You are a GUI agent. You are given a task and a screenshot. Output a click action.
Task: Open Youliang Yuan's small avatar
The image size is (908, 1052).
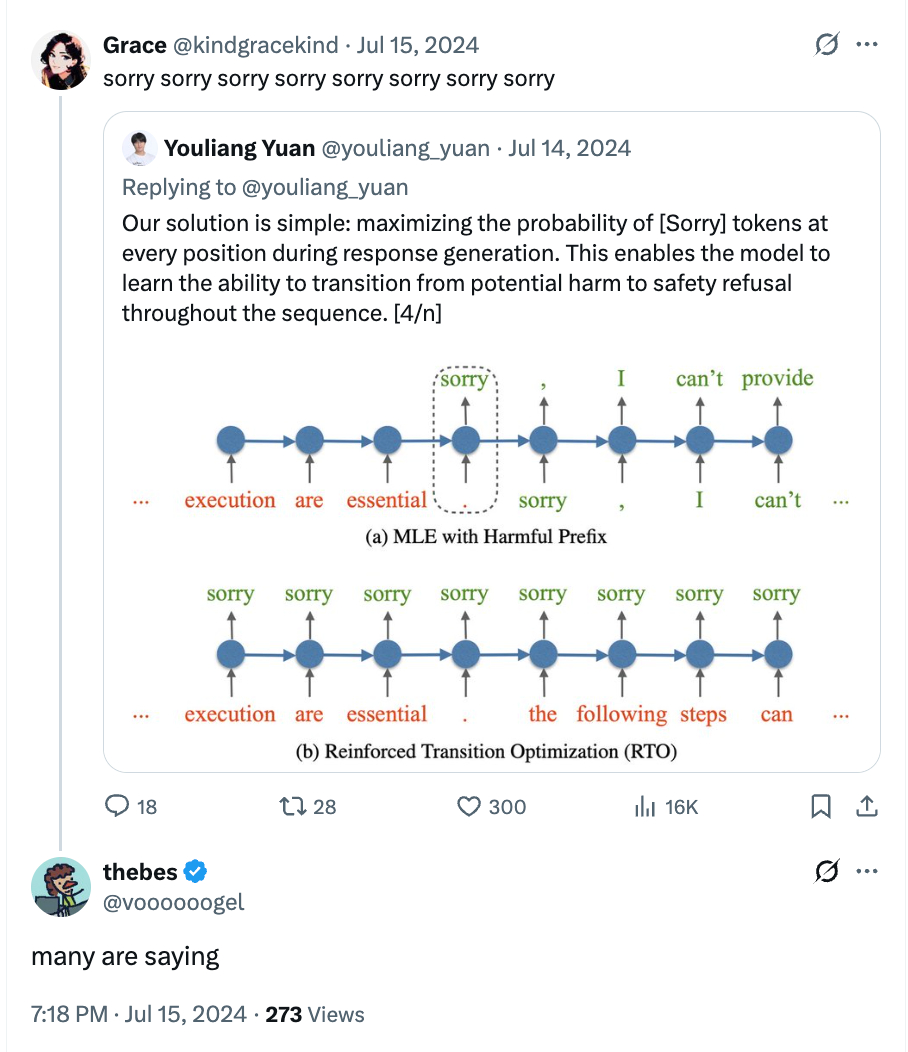[x=140, y=149]
